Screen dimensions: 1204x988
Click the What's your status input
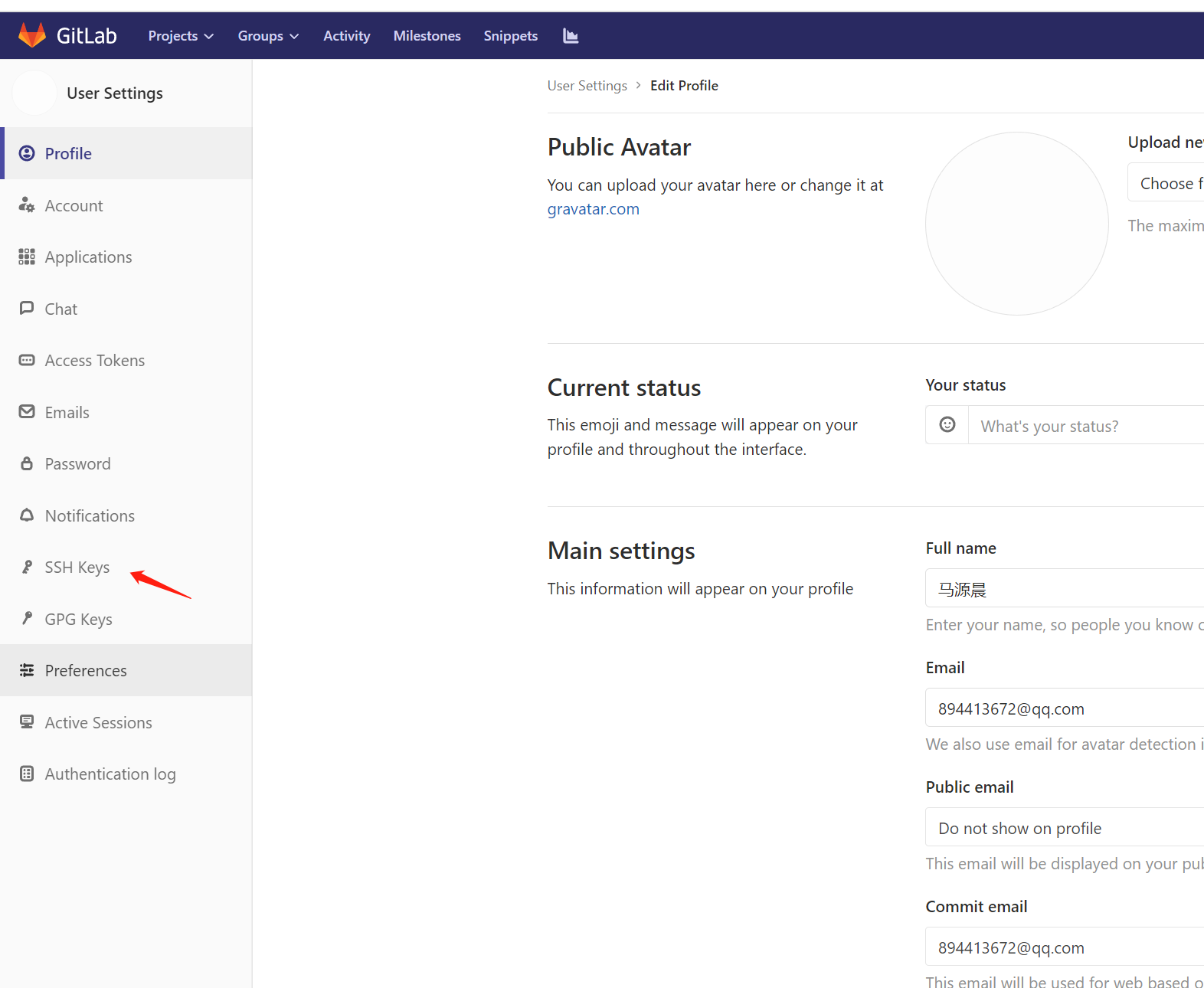coord(1087,426)
